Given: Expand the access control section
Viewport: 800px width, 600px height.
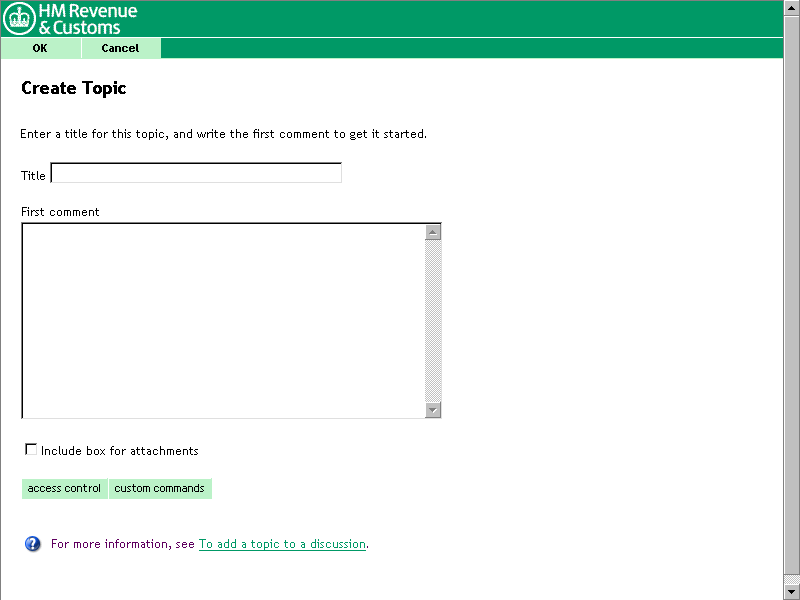Looking at the screenshot, I should tap(64, 489).
